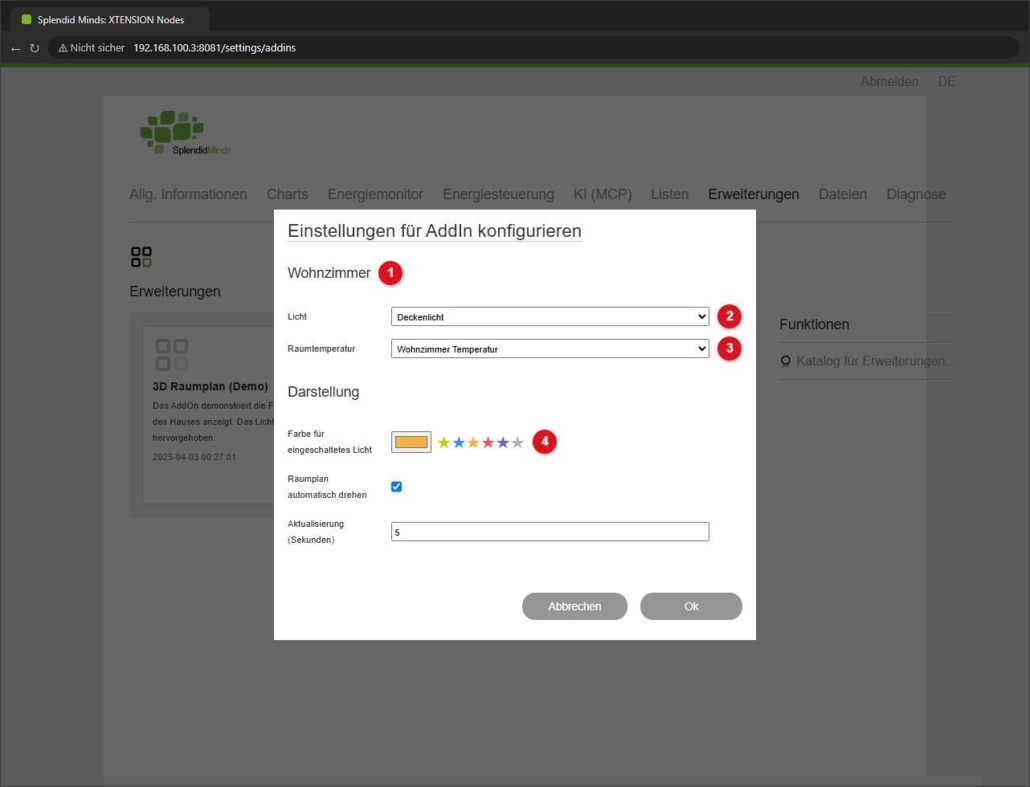
Task: Click the green favicon on the browser tab
Action: (26, 19)
